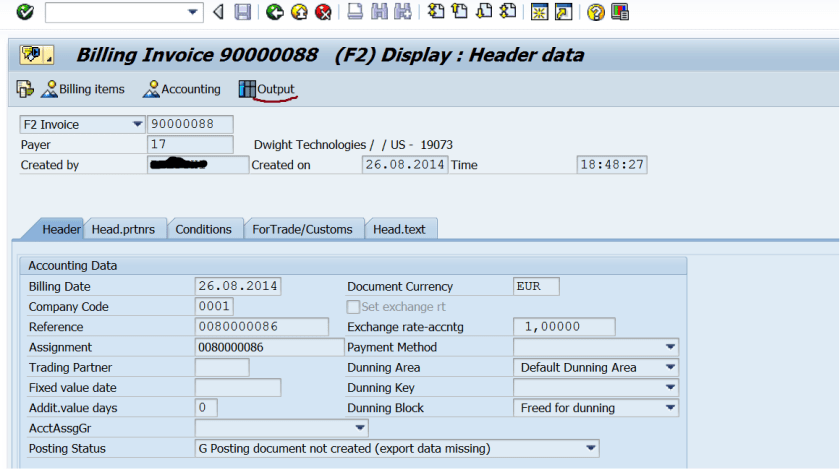This screenshot has height=470, width=840.
Task: Click the Reference field 0080000086
Action: pyautogui.click(x=262, y=327)
